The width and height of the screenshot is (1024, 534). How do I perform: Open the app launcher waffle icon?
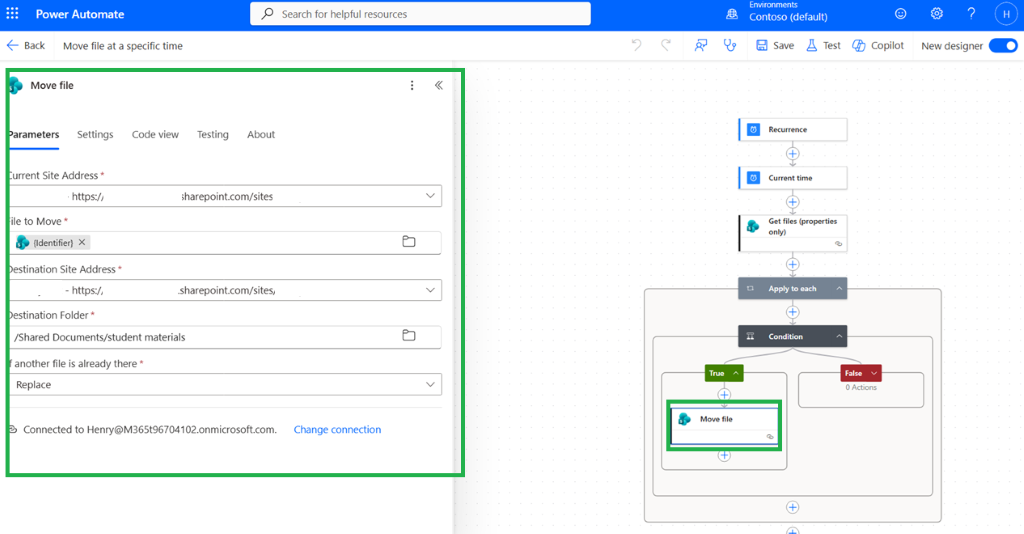point(12,14)
